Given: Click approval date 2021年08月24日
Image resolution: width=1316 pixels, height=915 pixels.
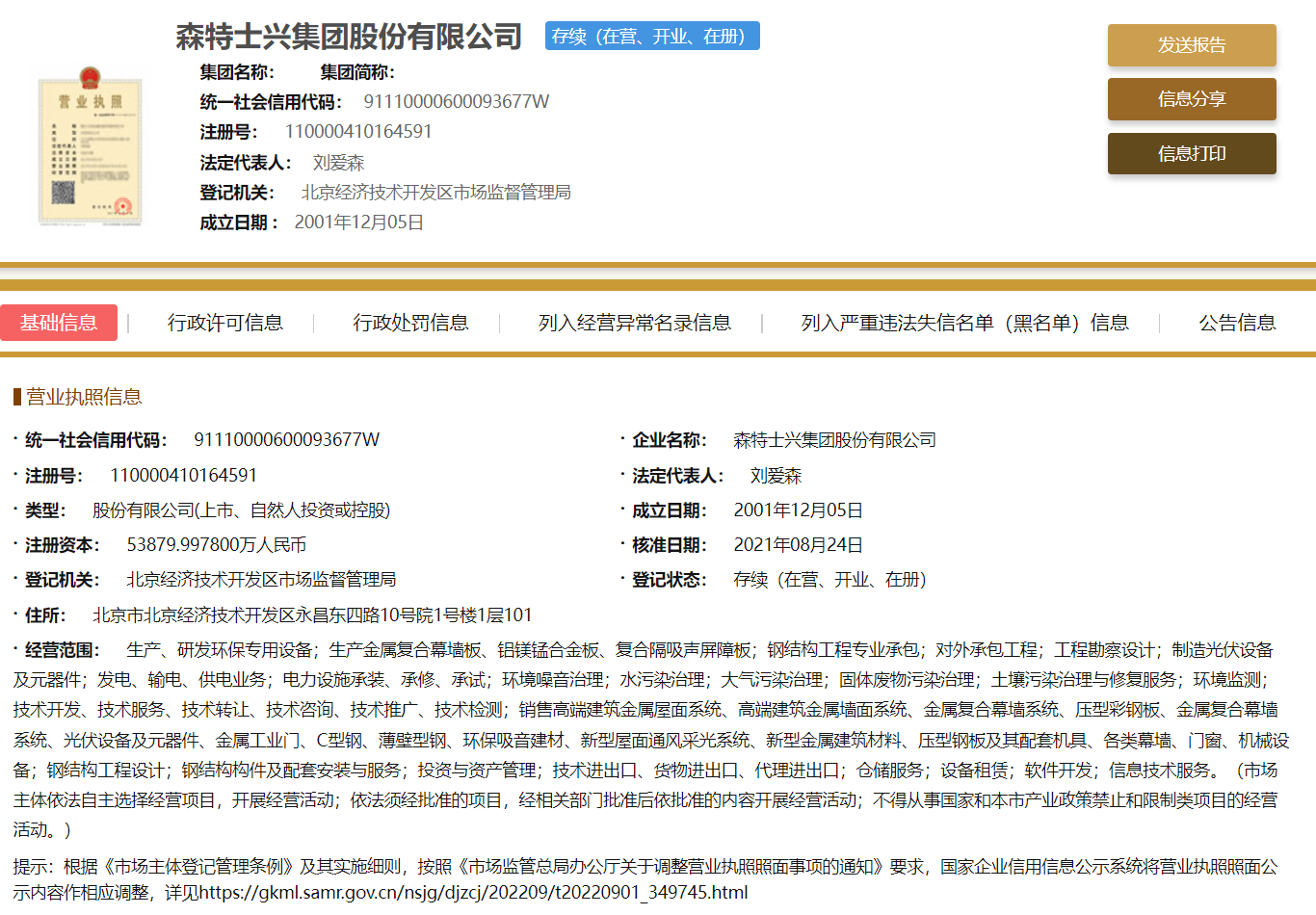Looking at the screenshot, I should tap(798, 545).
